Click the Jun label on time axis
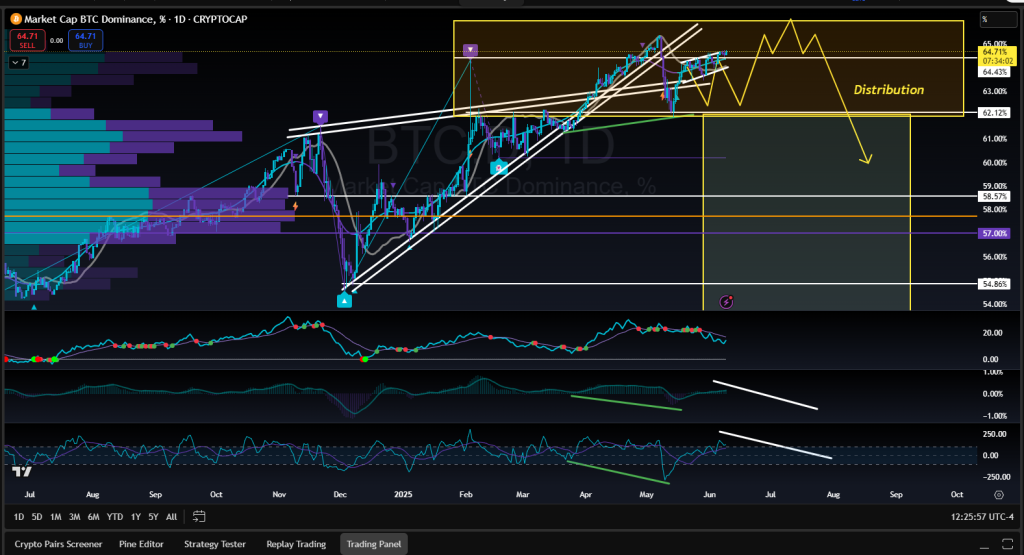The image size is (1024, 555). tap(709, 494)
